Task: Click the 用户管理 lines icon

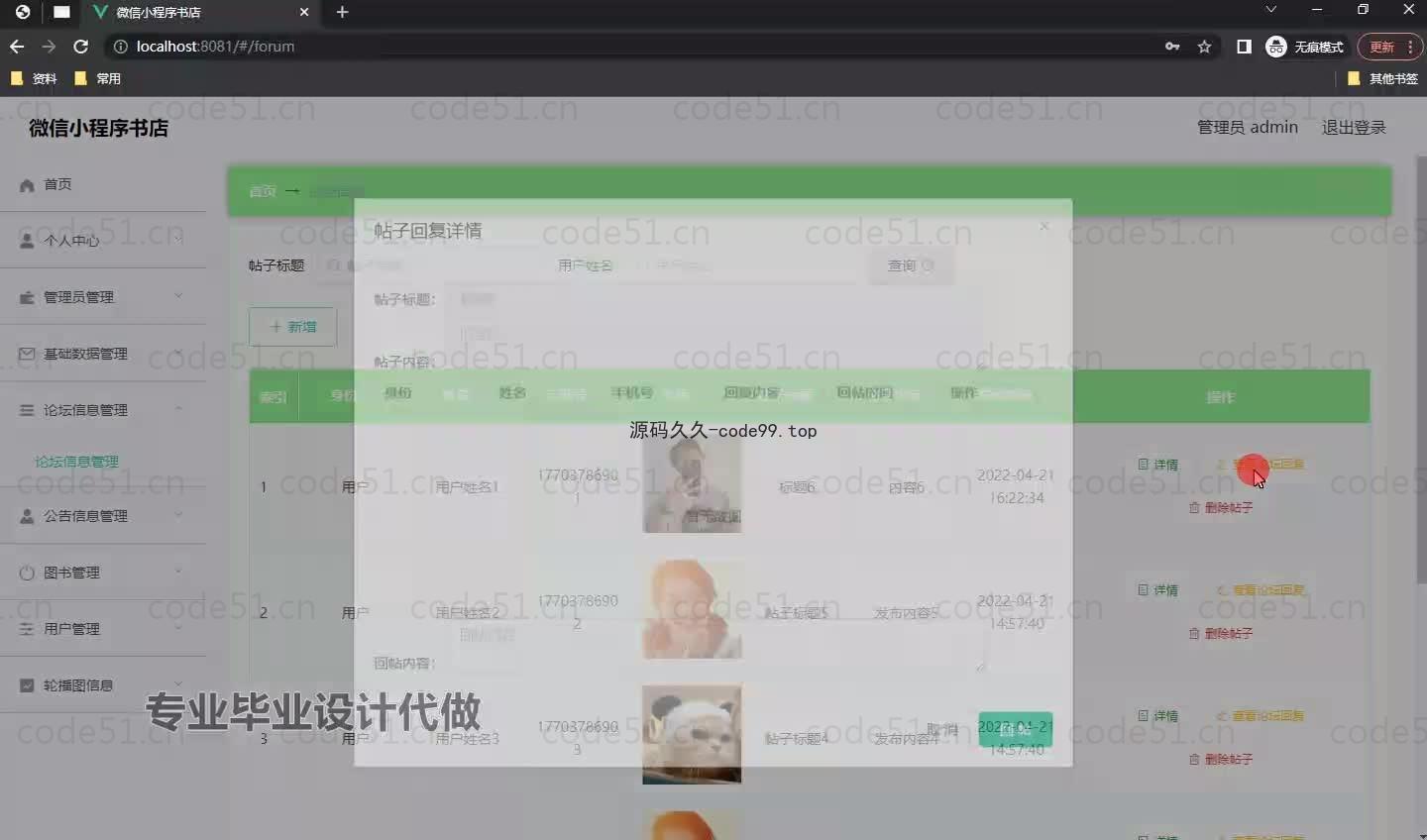Action: click(27, 629)
